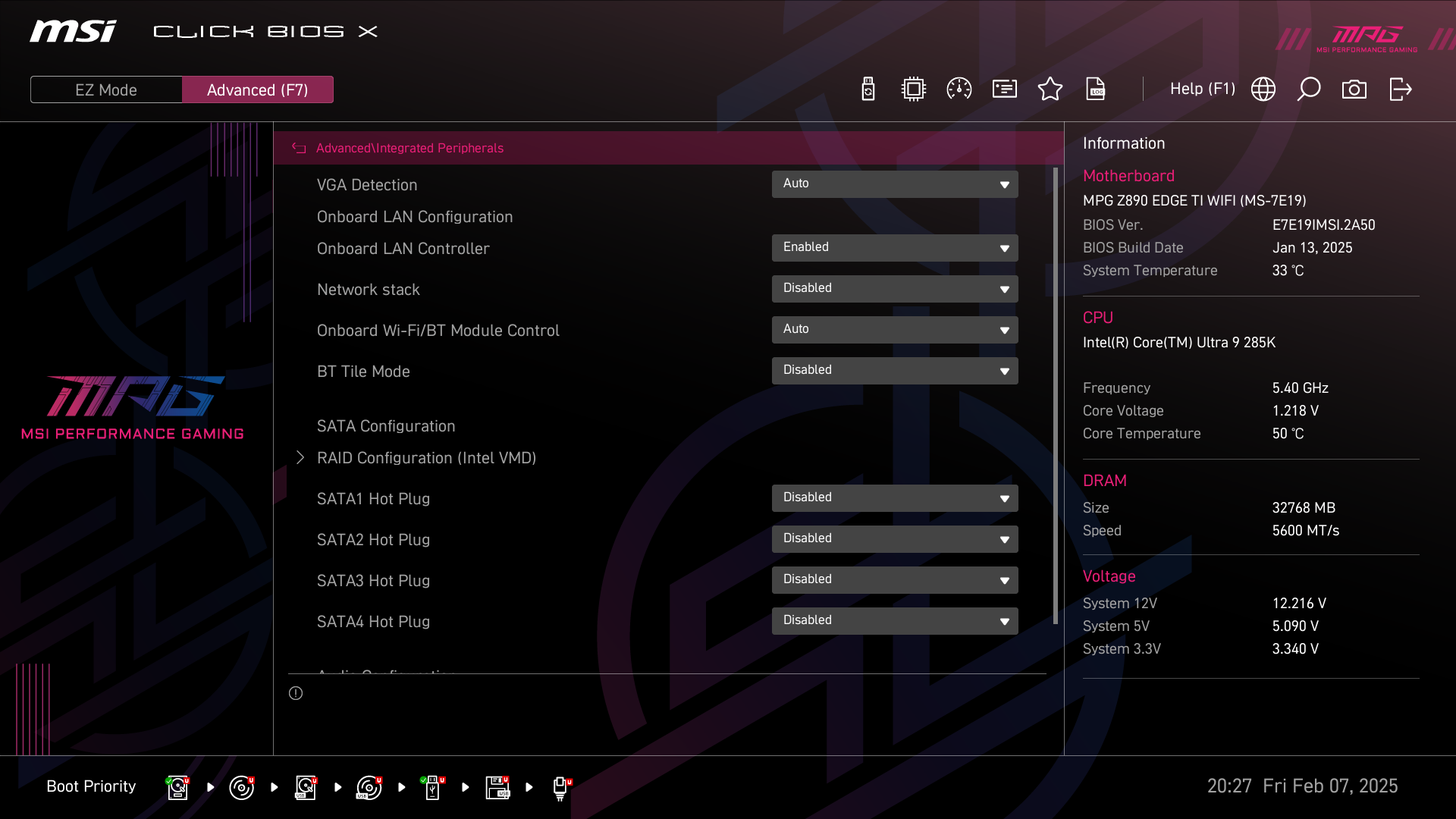Image resolution: width=1456 pixels, height=819 pixels.
Task: Click Help (F1) button
Action: click(x=1202, y=89)
